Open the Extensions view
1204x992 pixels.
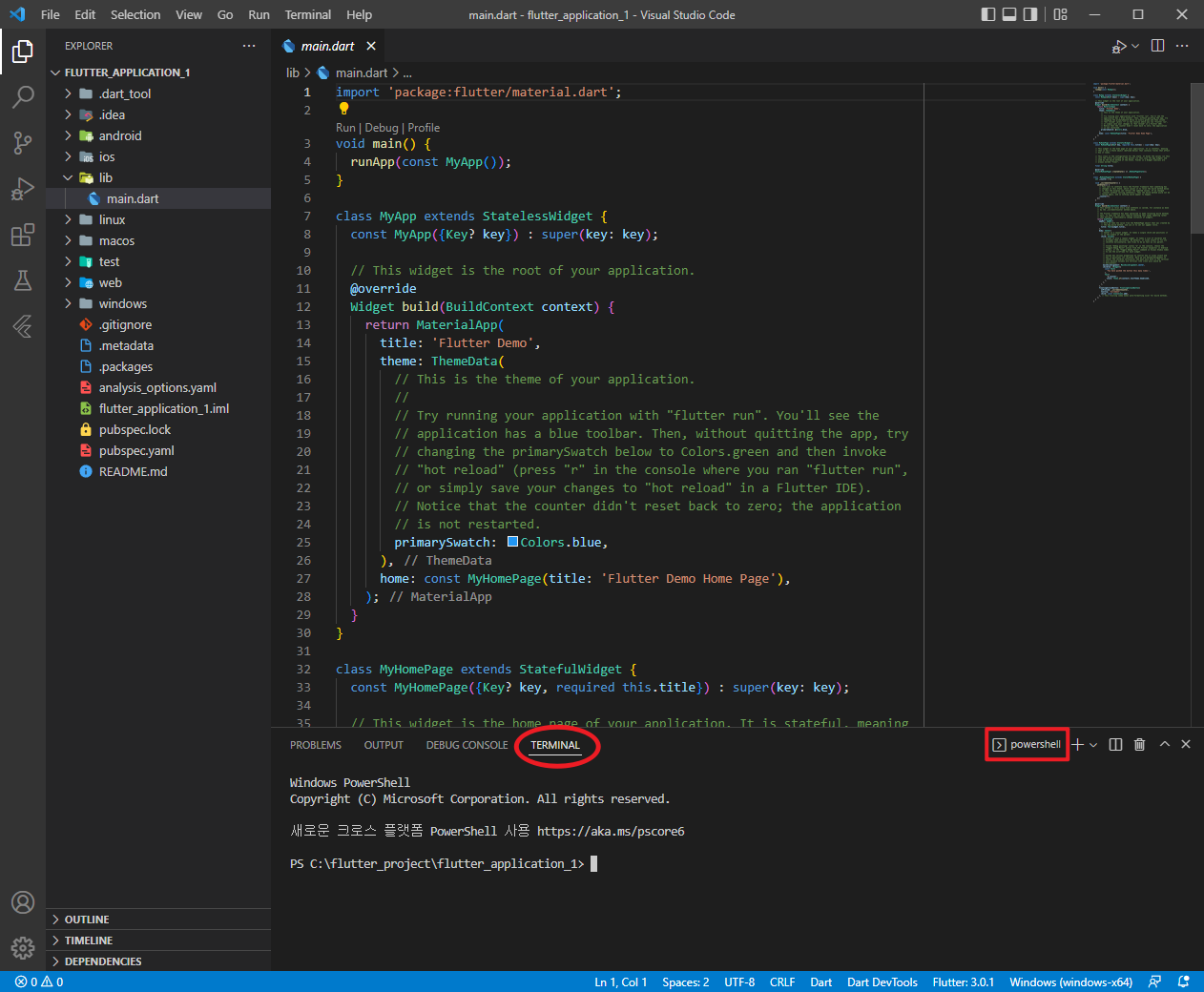(23, 234)
